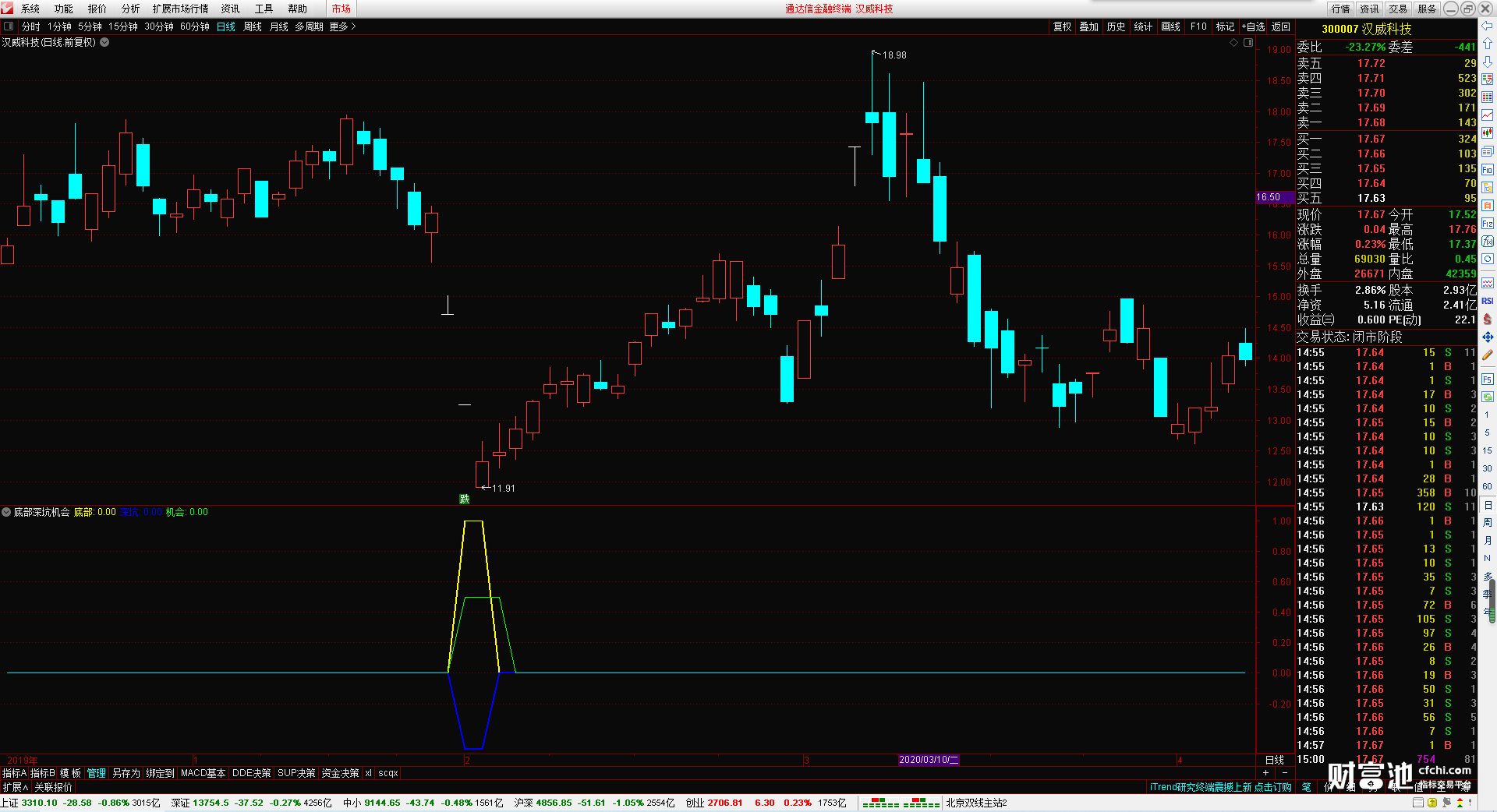Viewport: 1497px width, 812px height.
Task: Expand 更多 periods dropdown
Action: (x=342, y=26)
